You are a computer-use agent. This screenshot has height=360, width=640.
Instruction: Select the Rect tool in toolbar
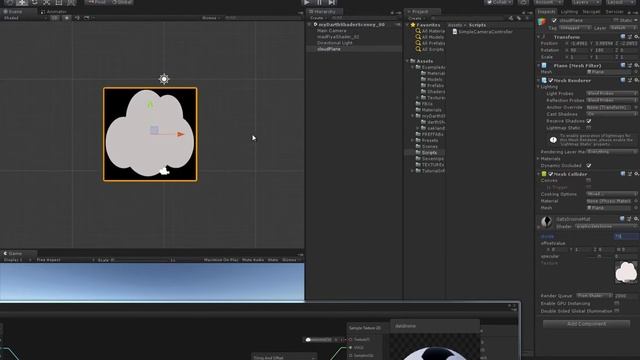(59, 2)
